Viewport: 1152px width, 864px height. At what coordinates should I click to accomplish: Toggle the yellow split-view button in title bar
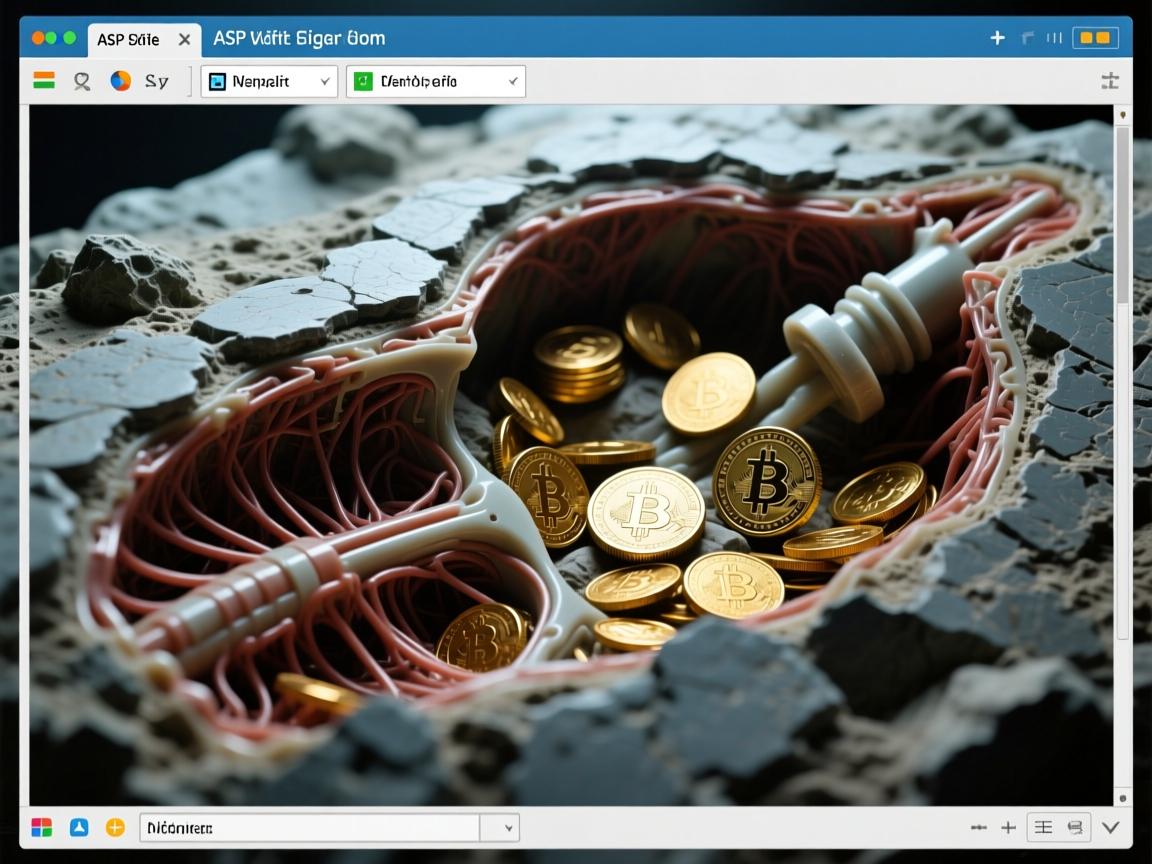pyautogui.click(x=1095, y=38)
